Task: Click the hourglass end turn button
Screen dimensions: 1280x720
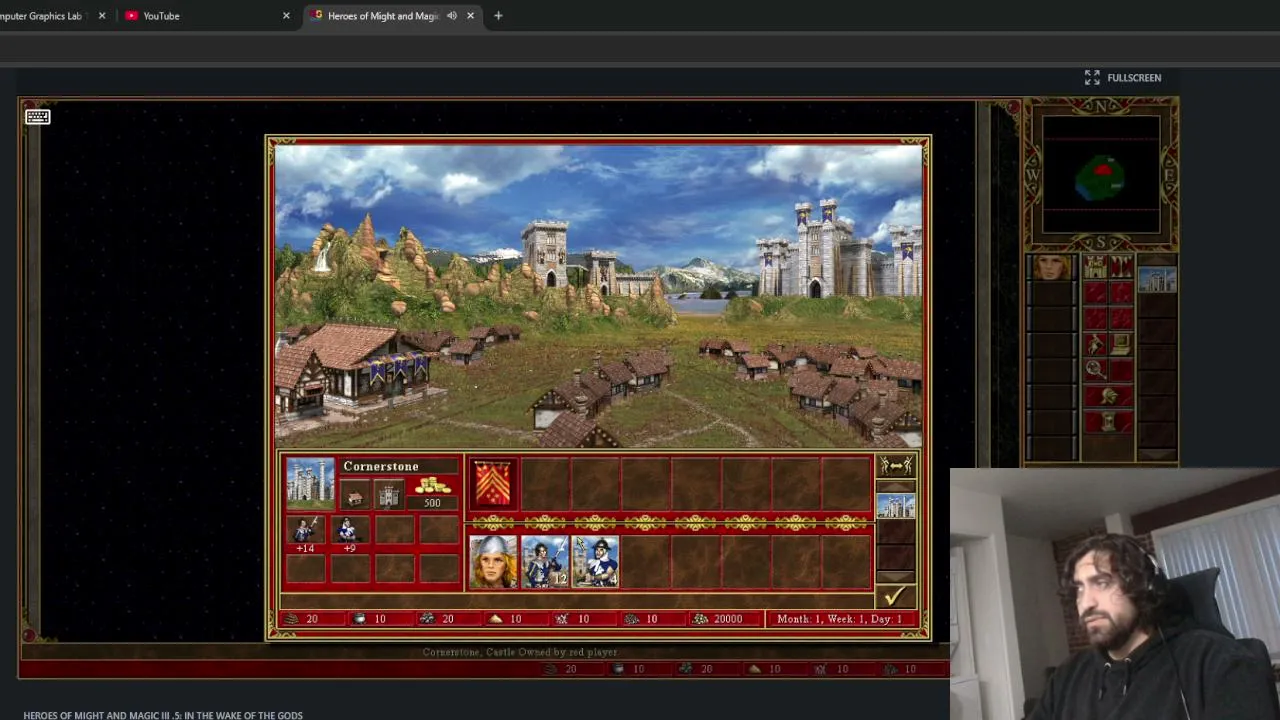Action: (x=1108, y=422)
